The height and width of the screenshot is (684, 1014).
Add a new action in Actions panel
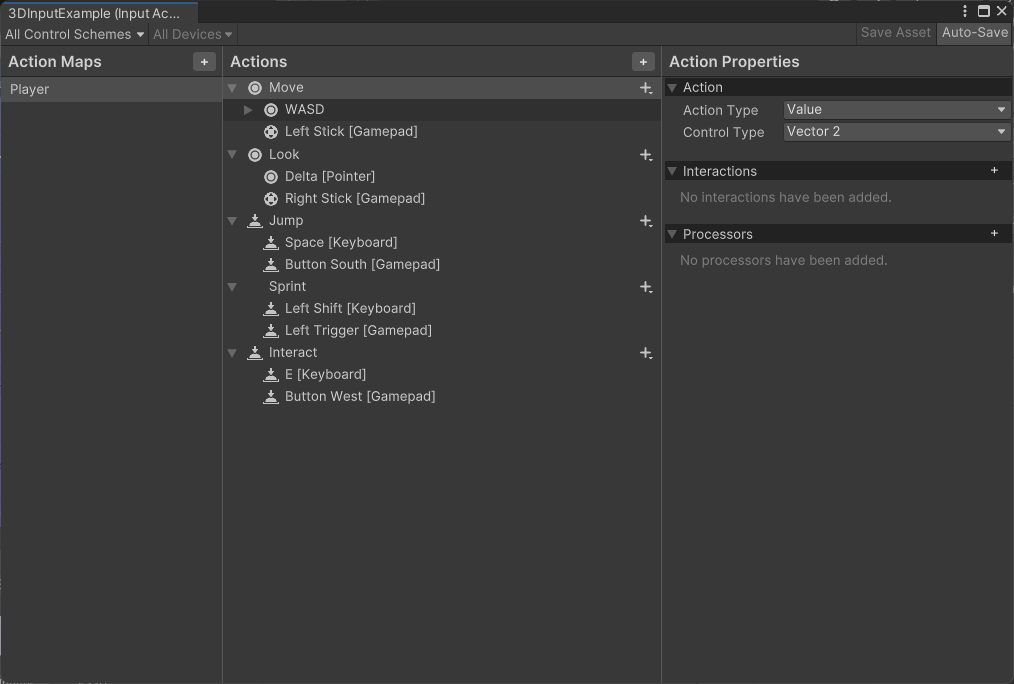[643, 62]
